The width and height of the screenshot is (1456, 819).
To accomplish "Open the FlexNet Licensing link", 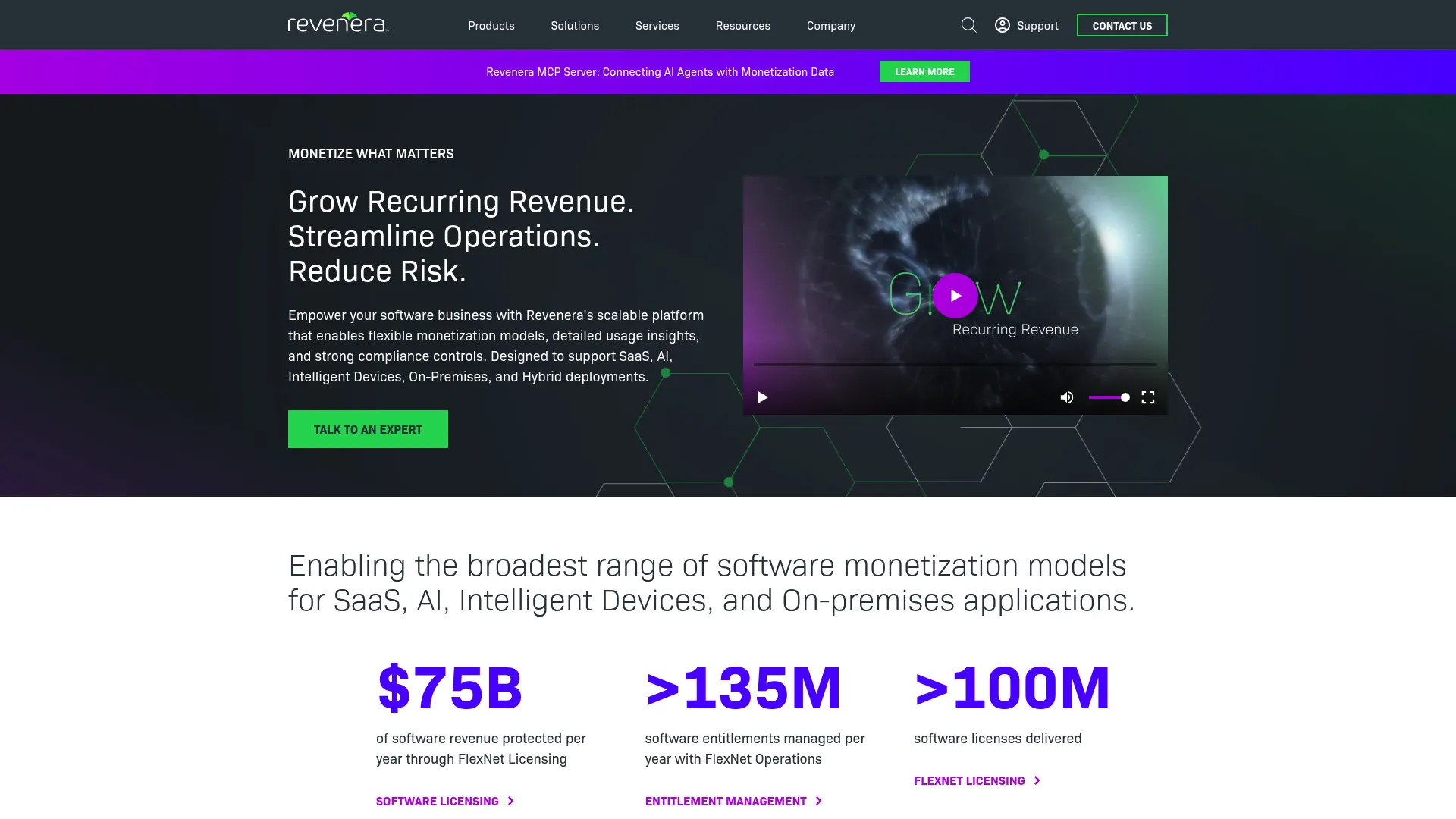I will 969,780.
